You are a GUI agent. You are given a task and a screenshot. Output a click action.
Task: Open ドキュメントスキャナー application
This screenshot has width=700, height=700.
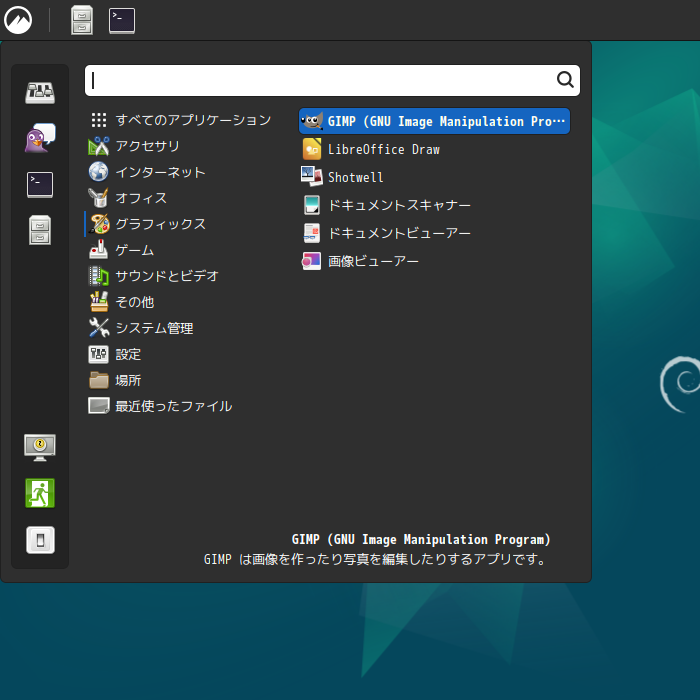click(x=398, y=205)
